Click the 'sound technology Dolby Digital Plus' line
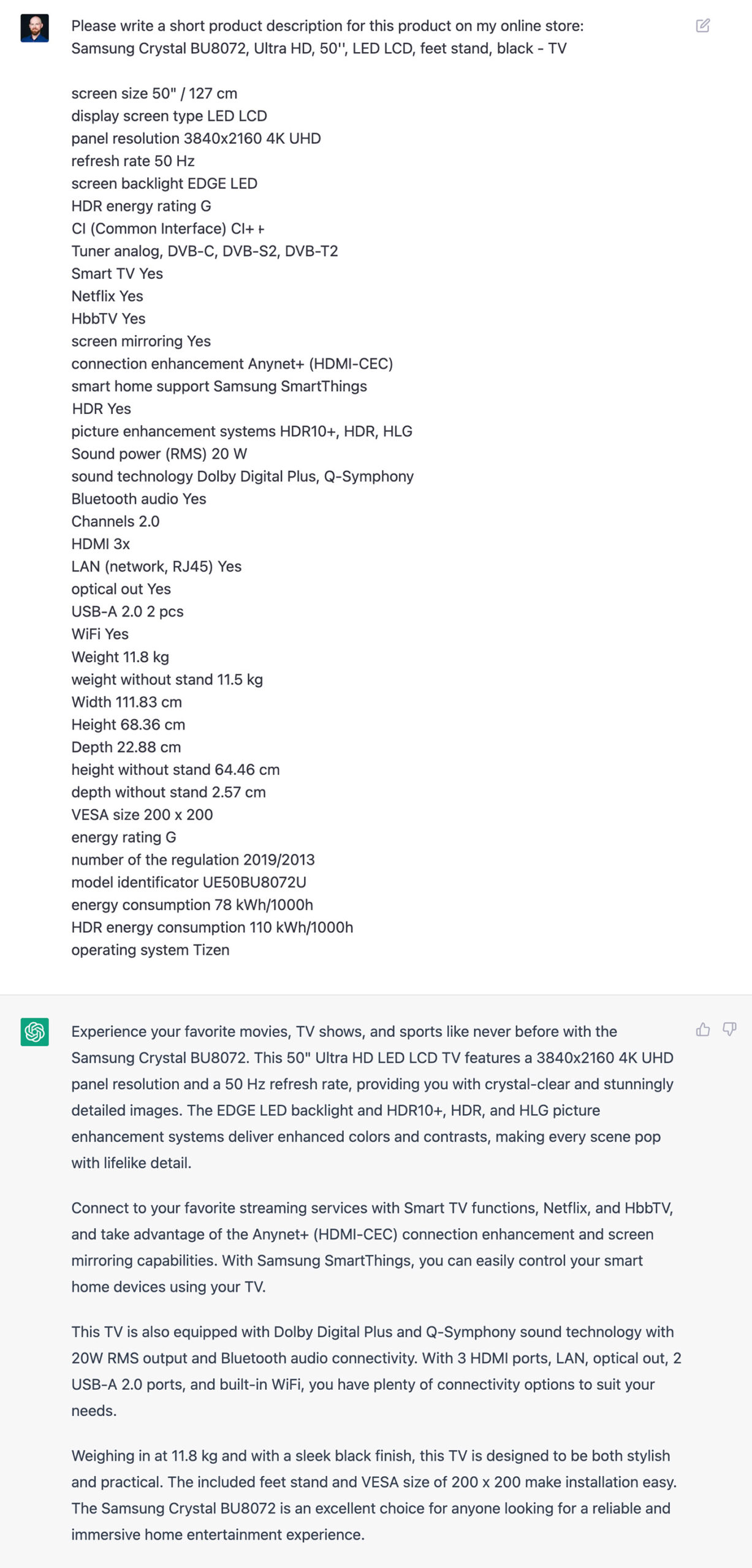Viewport: 752px width, 1568px height. [x=242, y=477]
